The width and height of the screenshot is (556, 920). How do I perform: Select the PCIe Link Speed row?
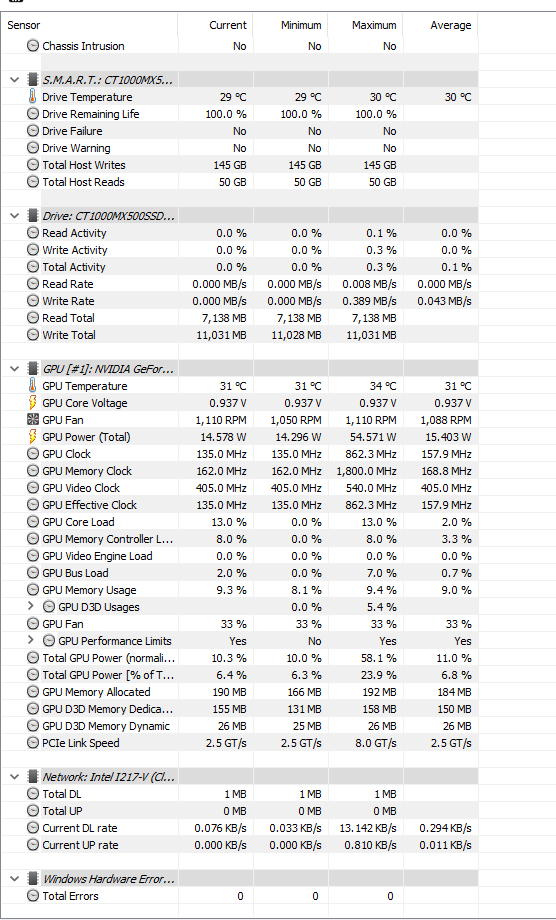(x=239, y=743)
